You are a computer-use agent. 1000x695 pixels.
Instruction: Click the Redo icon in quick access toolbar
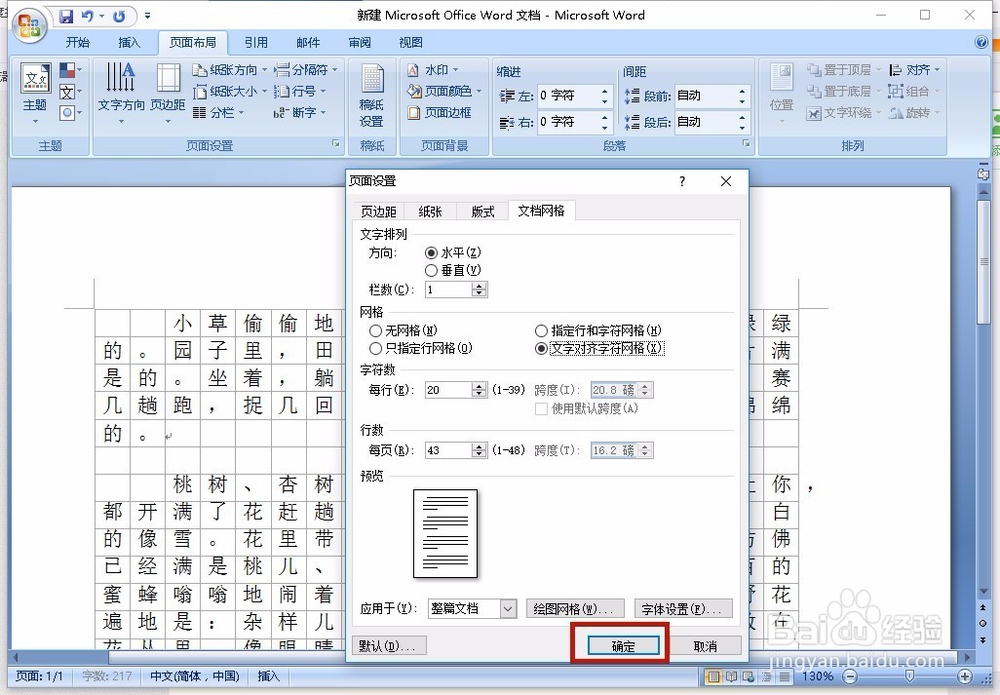pyautogui.click(x=119, y=16)
